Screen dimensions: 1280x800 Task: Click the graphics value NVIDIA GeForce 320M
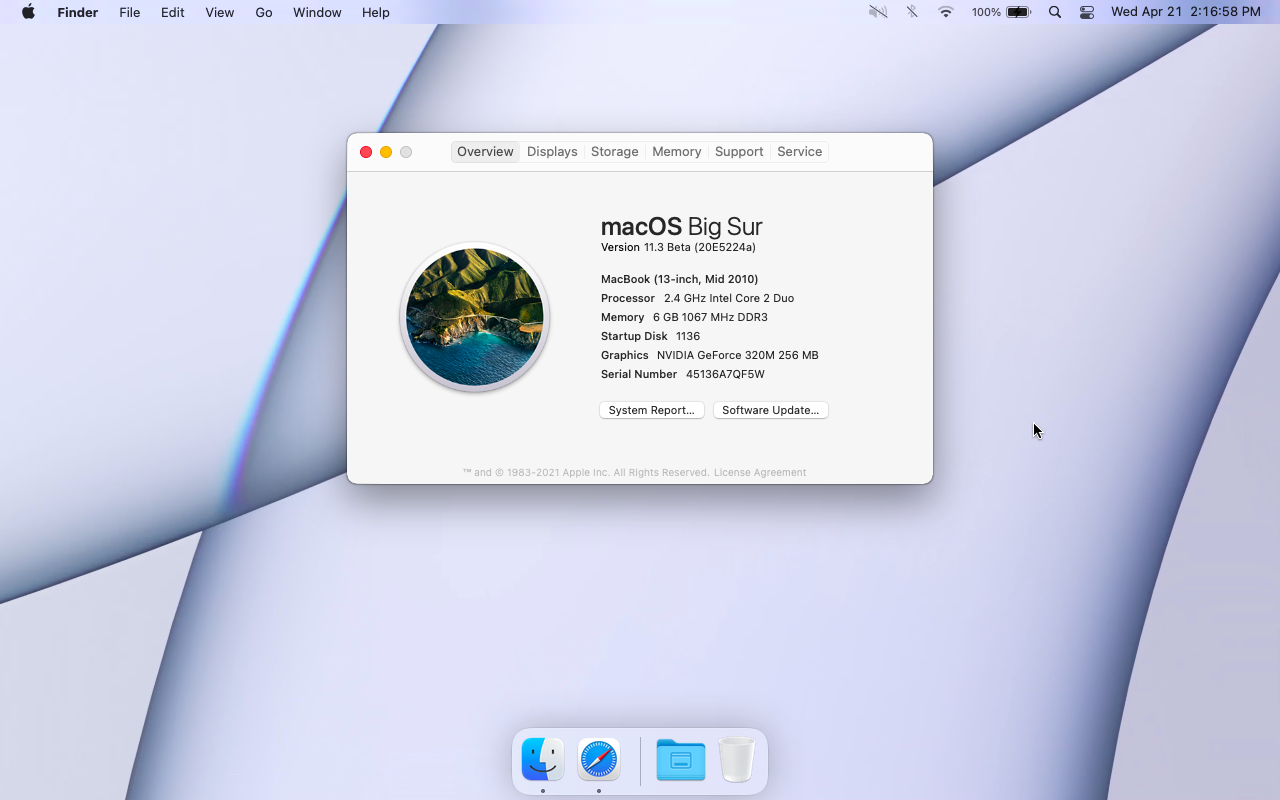(x=716, y=355)
